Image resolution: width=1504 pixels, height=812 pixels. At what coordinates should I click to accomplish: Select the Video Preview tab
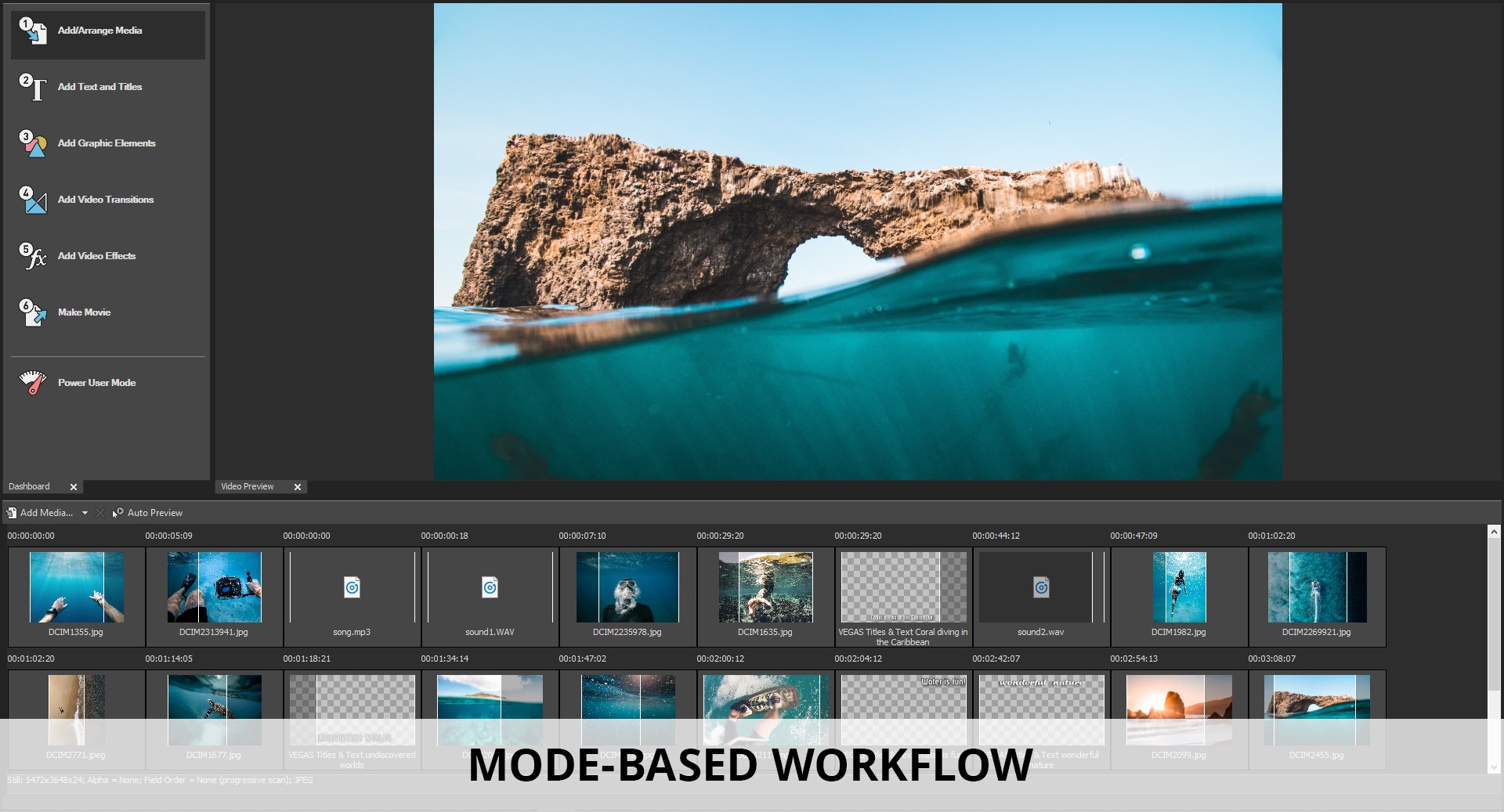coord(248,486)
